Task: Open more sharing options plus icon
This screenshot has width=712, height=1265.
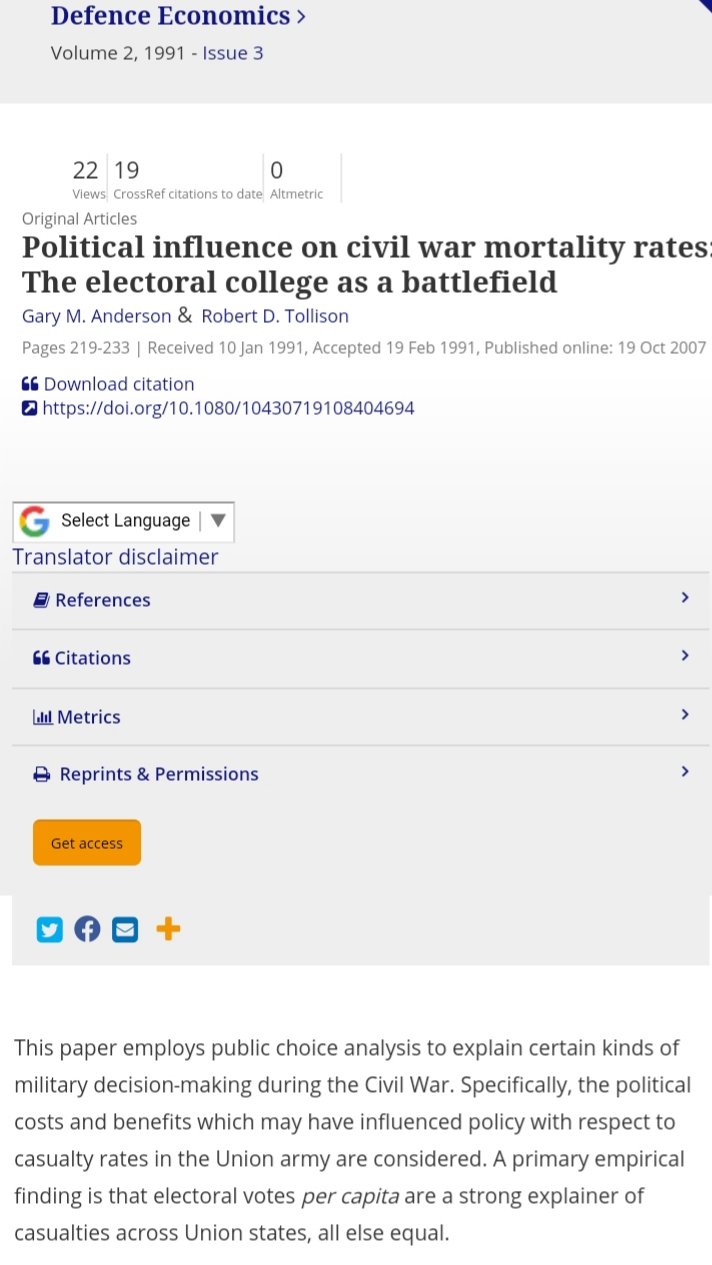Action: 168,929
